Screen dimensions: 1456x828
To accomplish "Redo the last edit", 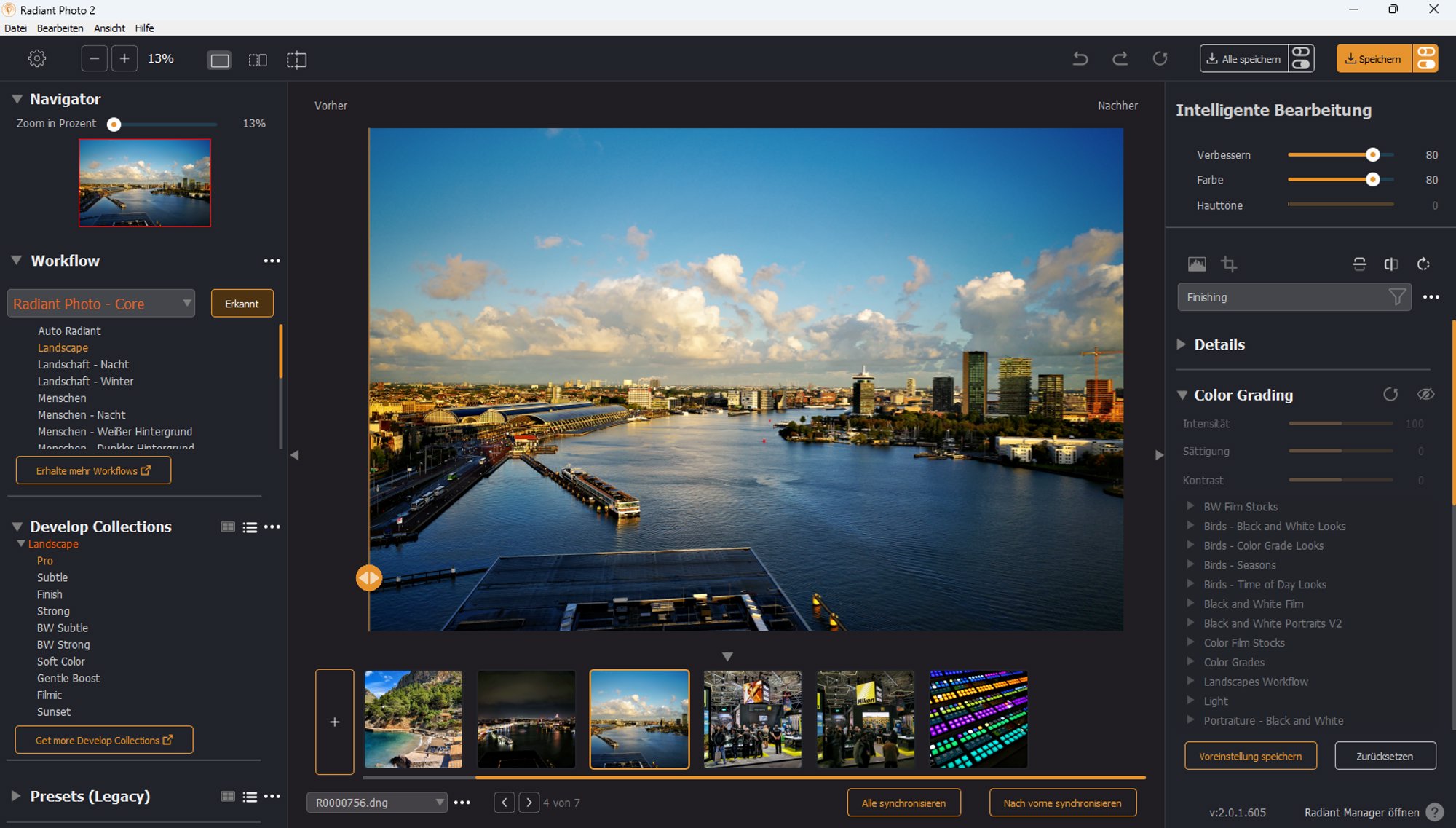I will click(1120, 59).
